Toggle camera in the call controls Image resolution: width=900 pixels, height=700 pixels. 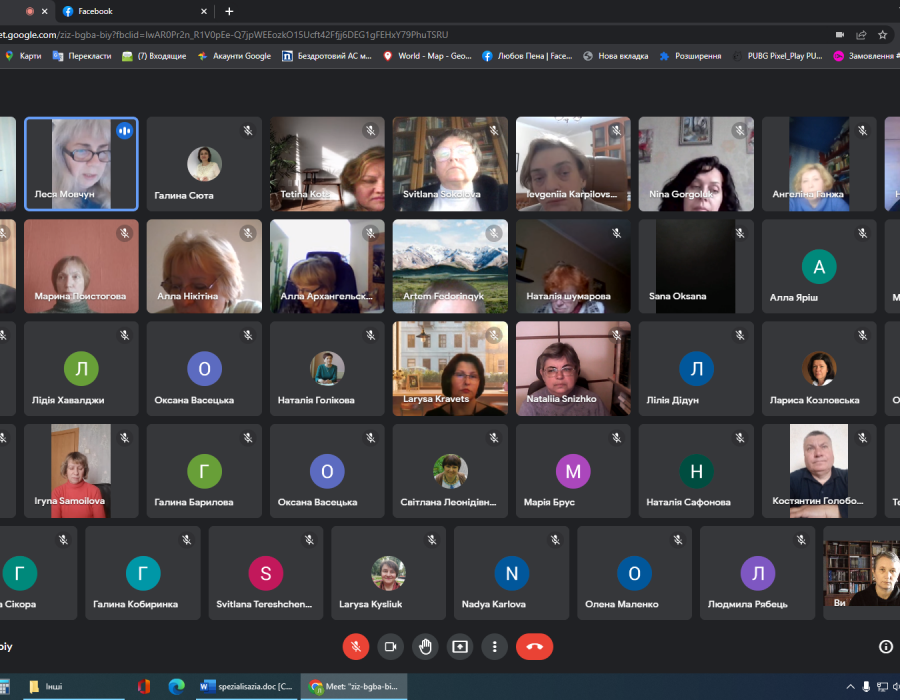point(390,646)
